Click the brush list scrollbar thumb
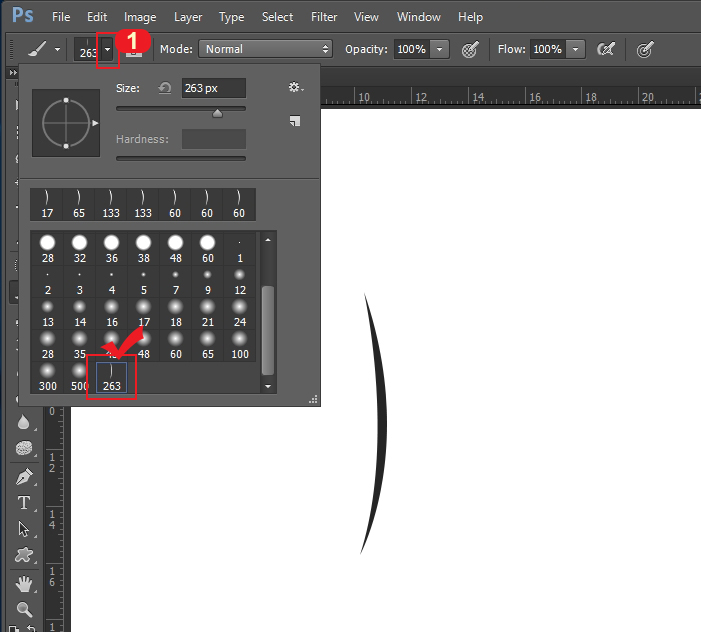The image size is (701, 632). [x=268, y=330]
